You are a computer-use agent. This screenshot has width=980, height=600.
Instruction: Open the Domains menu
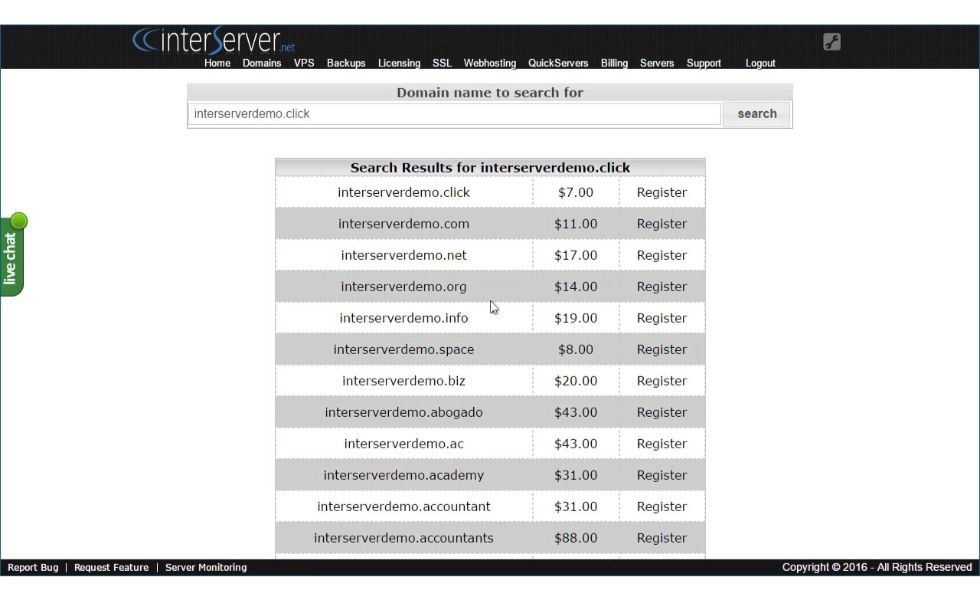click(261, 63)
